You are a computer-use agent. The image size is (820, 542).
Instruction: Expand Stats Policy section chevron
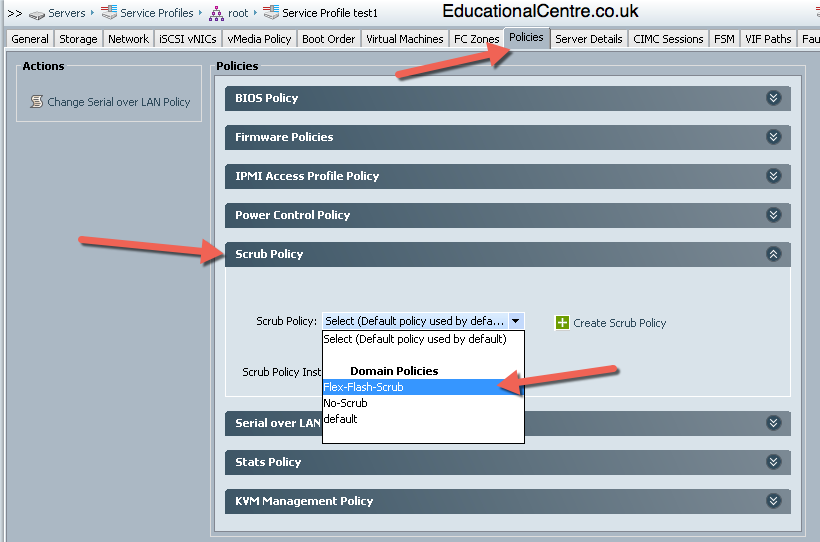[773, 462]
